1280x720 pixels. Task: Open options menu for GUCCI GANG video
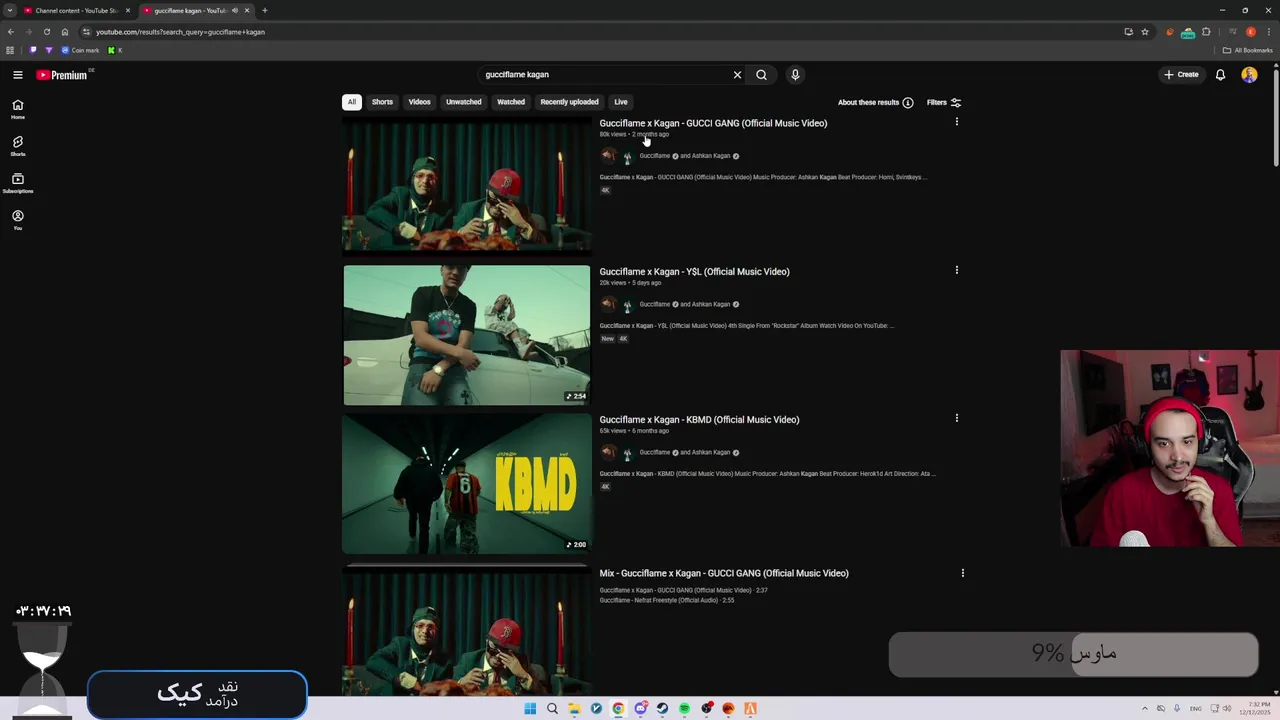pyautogui.click(x=957, y=122)
